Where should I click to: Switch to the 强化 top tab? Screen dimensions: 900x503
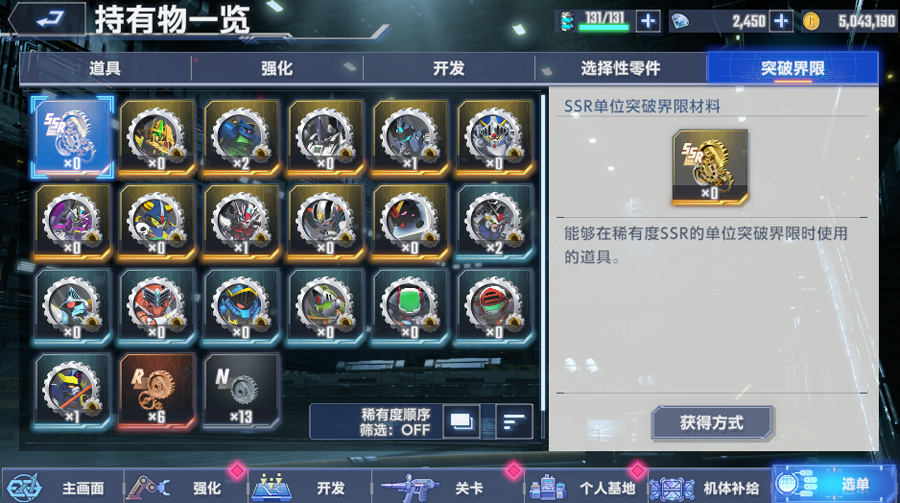click(277, 68)
